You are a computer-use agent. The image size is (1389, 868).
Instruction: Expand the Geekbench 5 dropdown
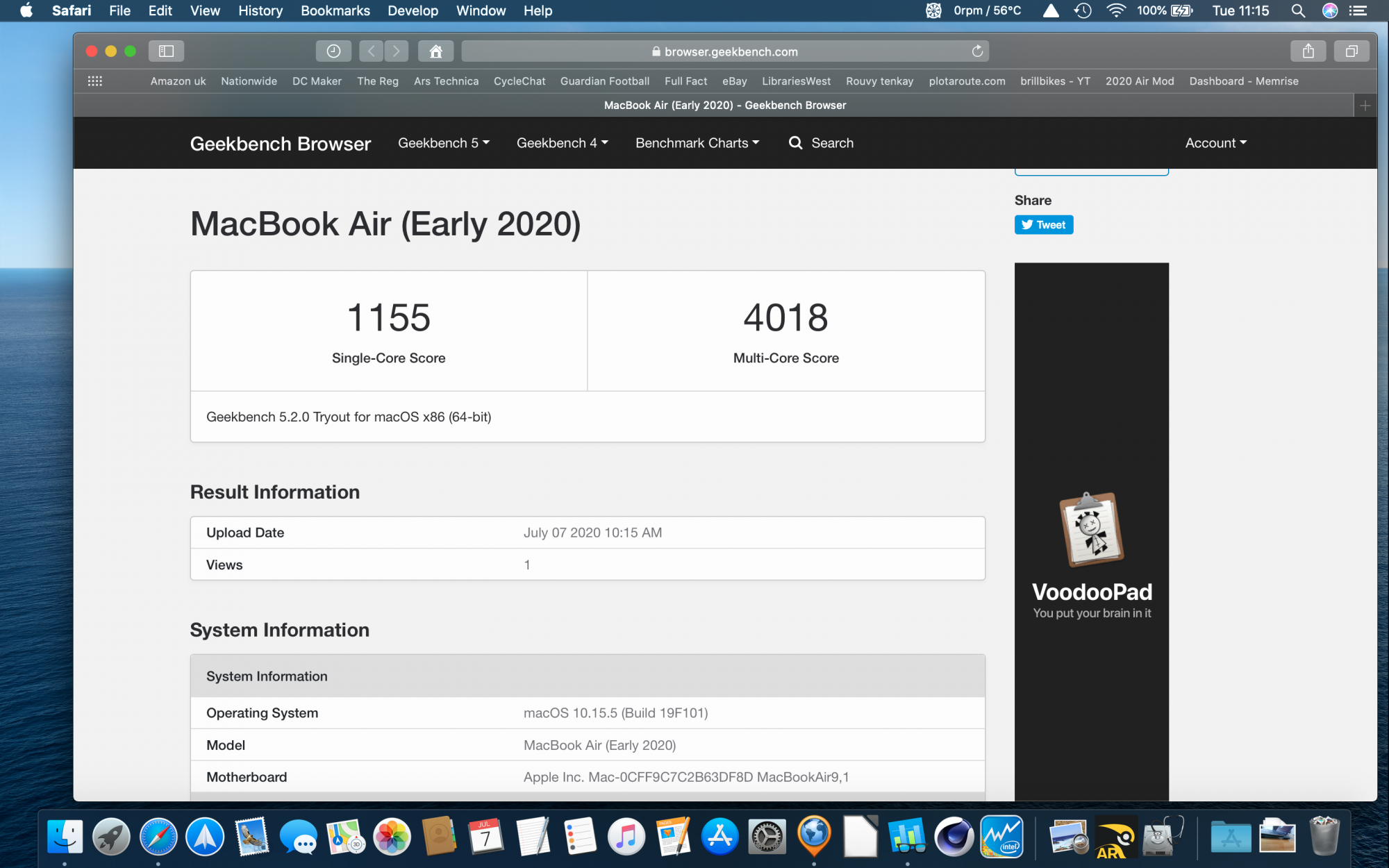point(444,143)
